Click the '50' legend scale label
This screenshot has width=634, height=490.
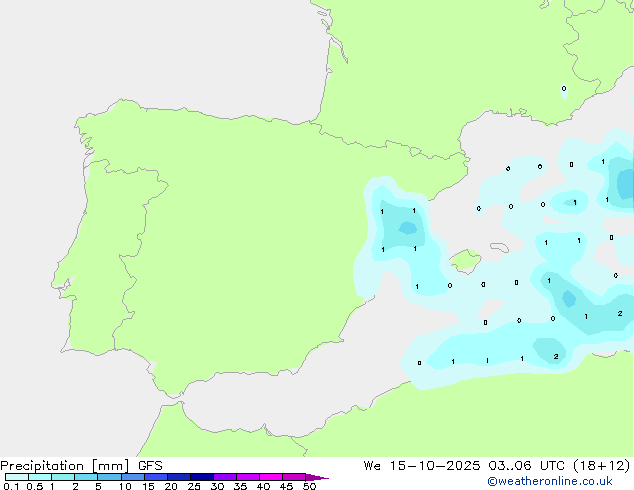point(309,486)
